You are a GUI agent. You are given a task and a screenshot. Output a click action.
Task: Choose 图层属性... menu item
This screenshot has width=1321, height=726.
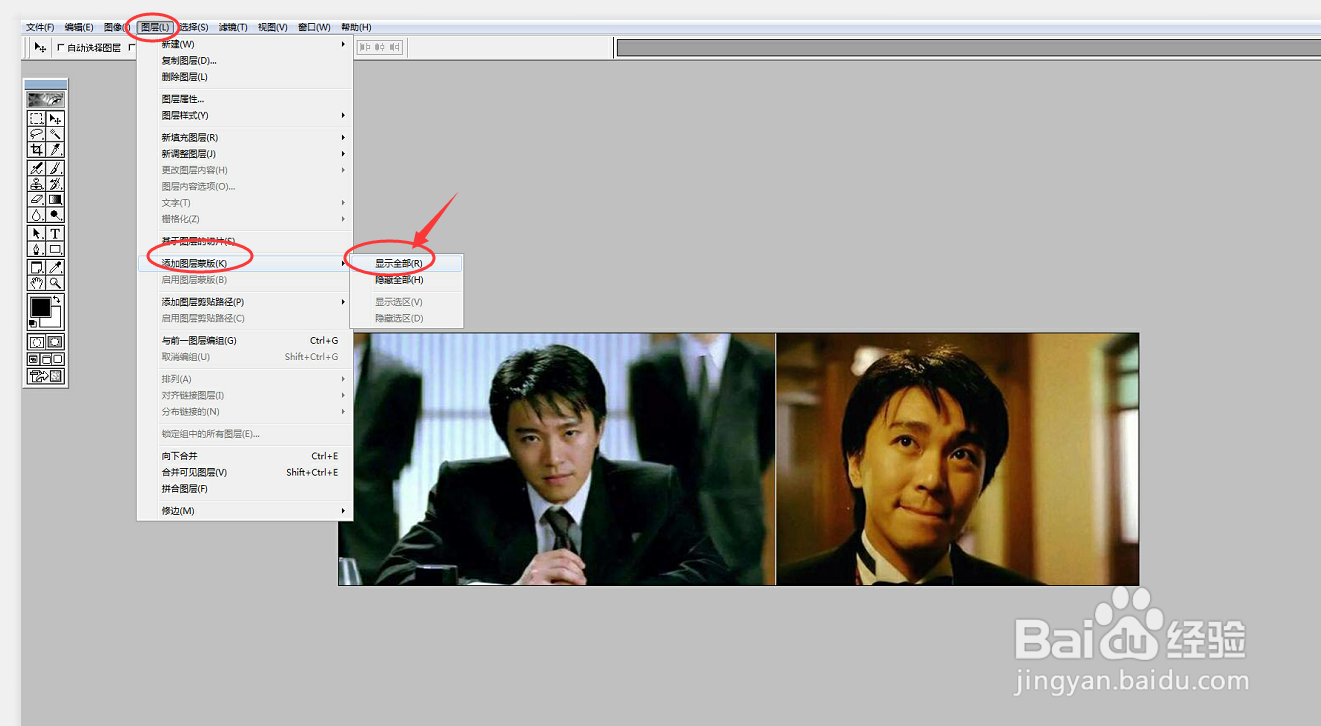pos(245,99)
